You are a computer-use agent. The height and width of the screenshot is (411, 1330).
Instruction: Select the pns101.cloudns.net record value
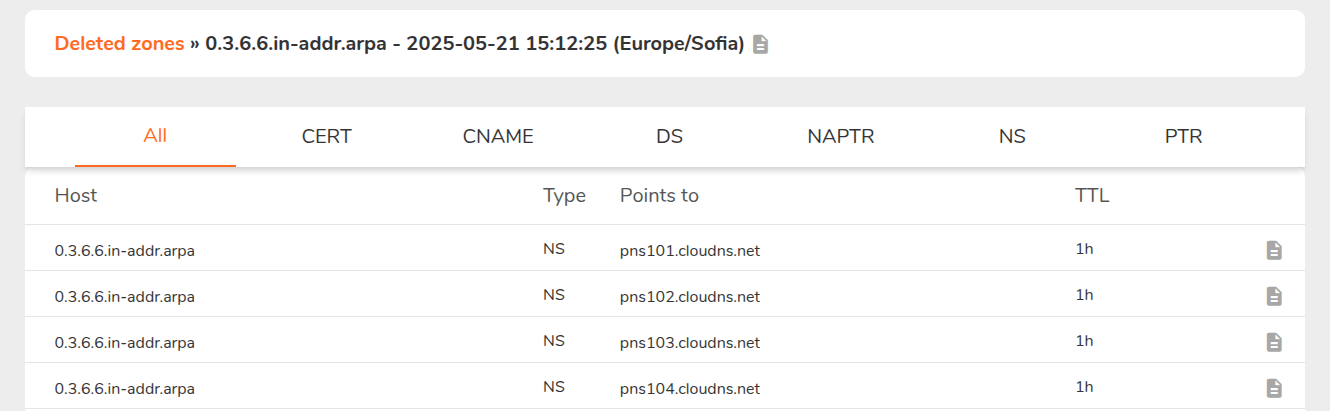tap(690, 251)
